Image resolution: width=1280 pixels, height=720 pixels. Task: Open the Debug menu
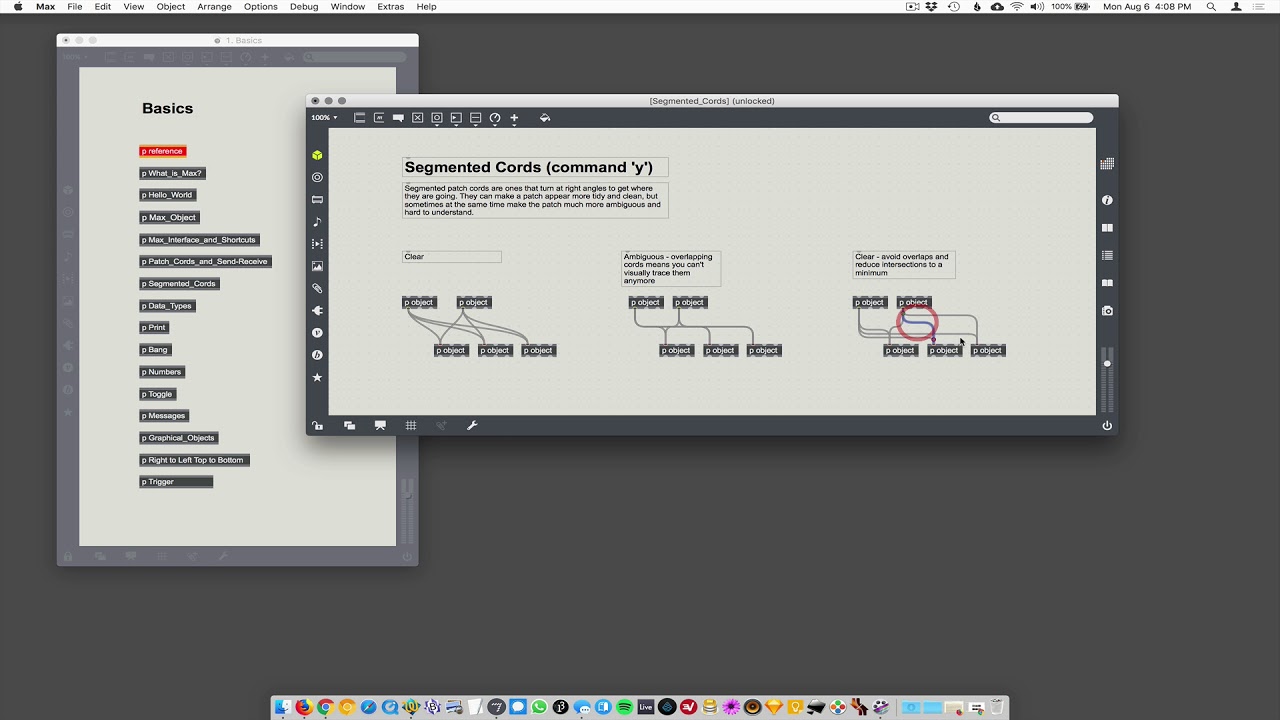click(x=304, y=7)
